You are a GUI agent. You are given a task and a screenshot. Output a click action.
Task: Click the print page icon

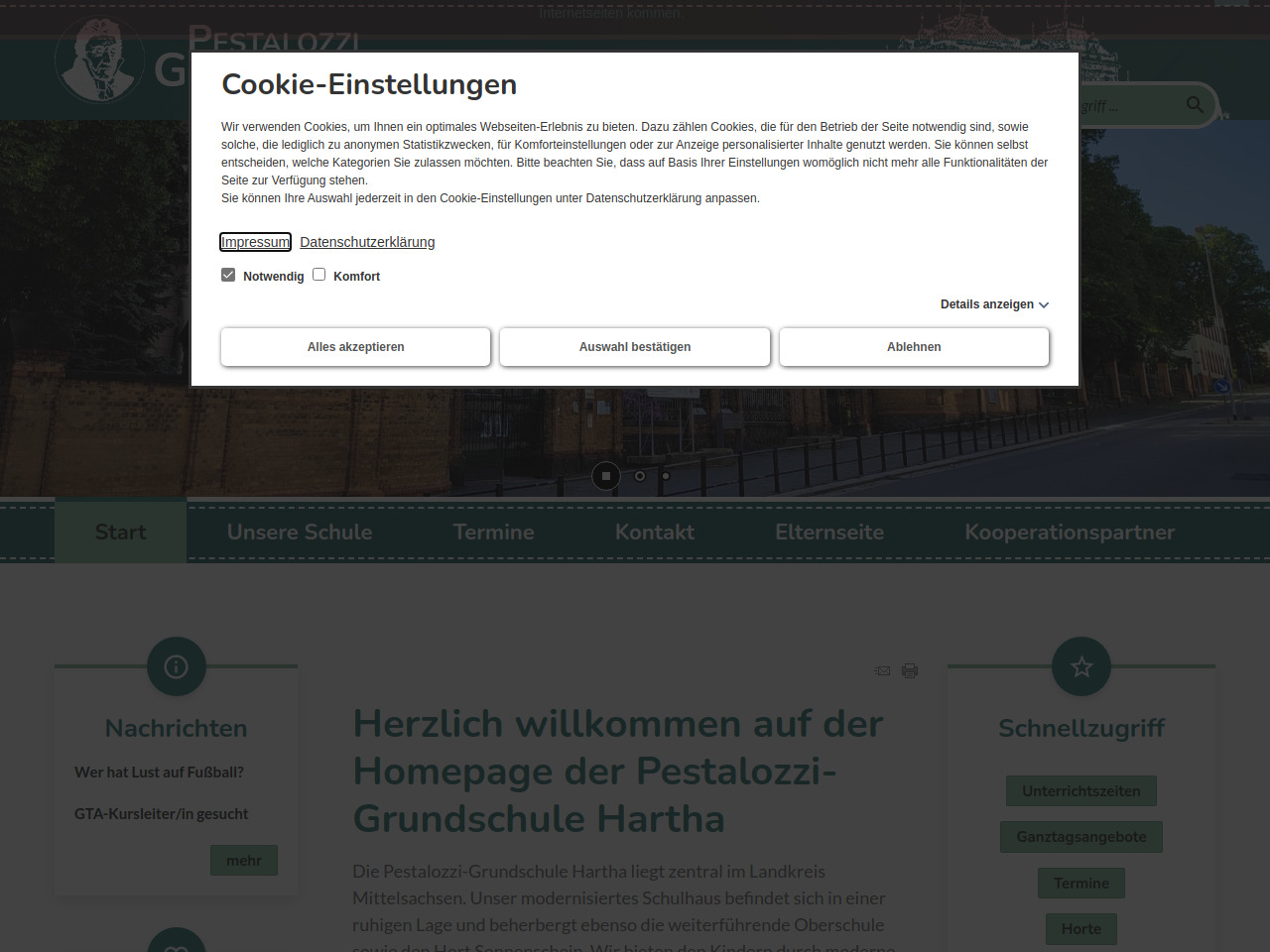(x=910, y=671)
